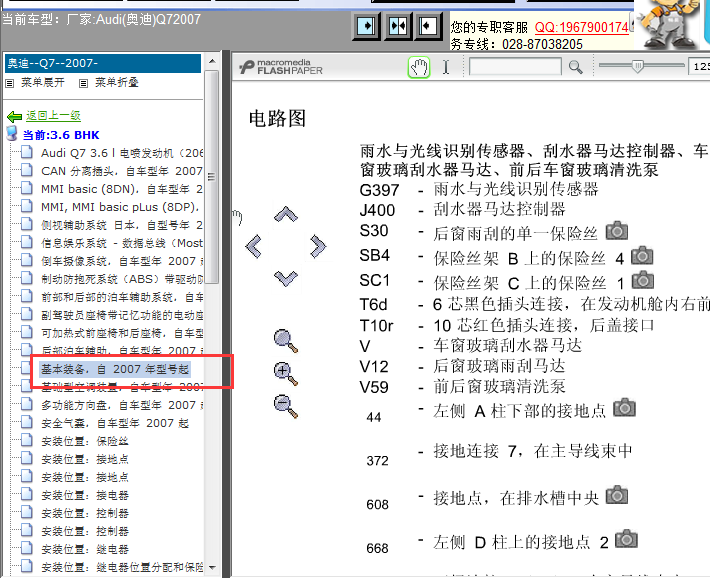Open 安装位置: 继电器 tree item
Screen dimensions: 710x578
coord(85,549)
